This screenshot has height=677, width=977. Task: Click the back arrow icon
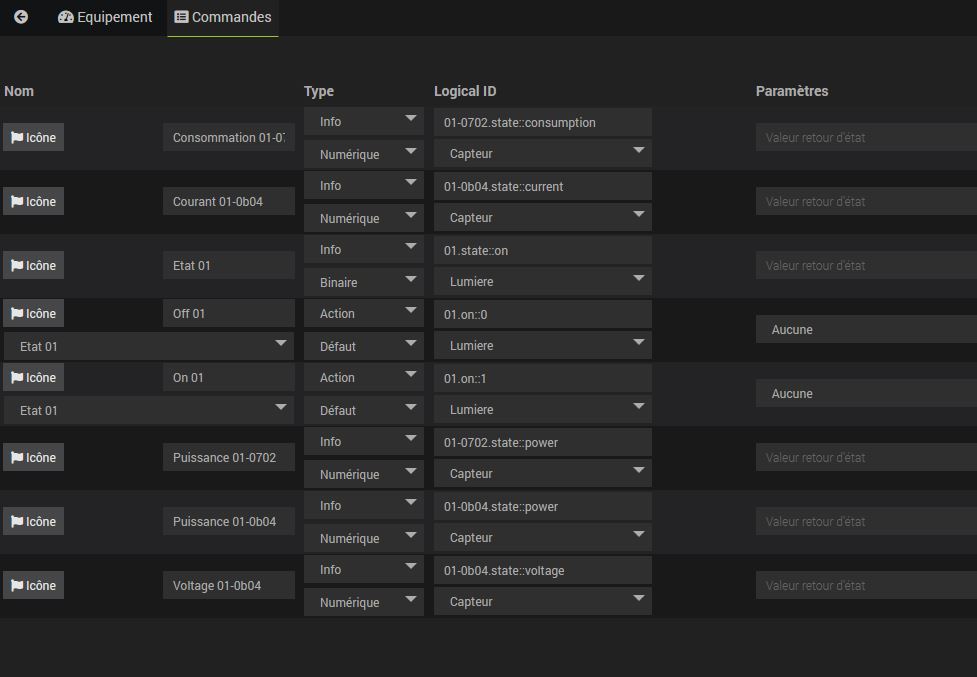pos(21,17)
